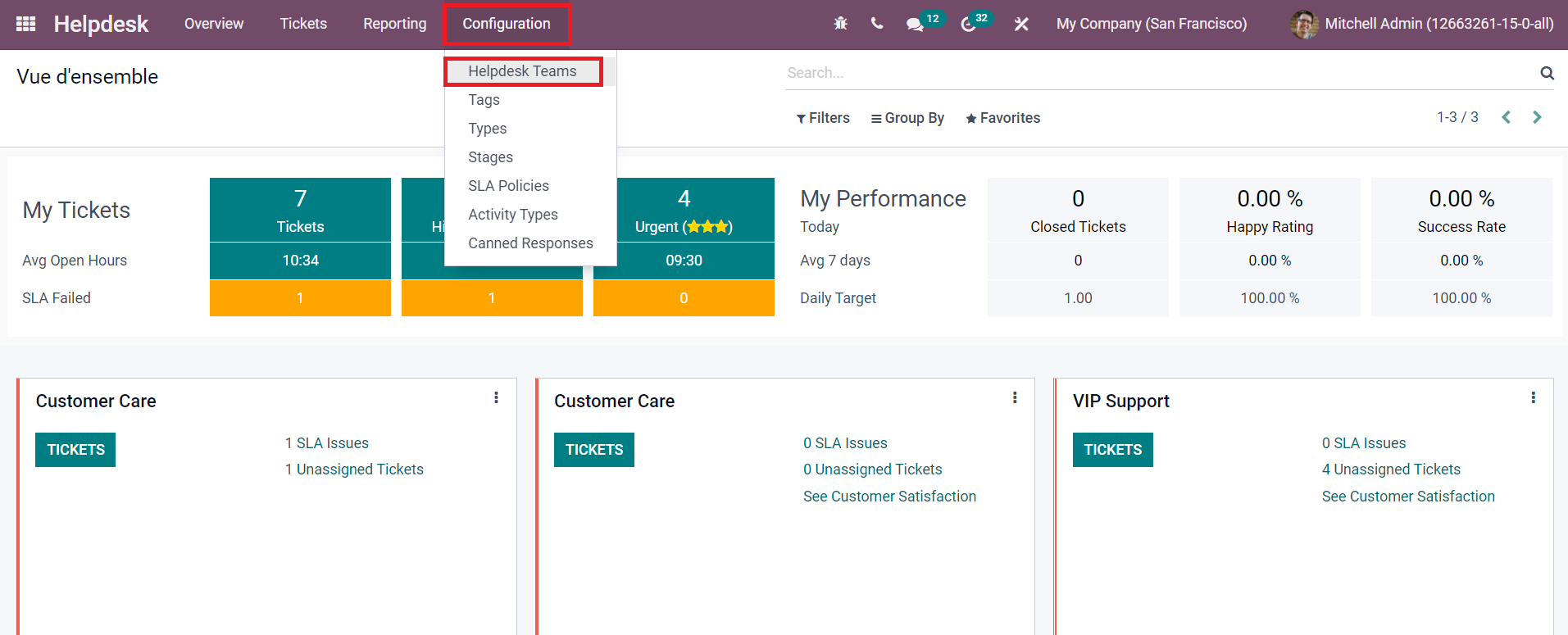Open See Customer Satisfaction on second Customer Care
The image size is (1568, 635).
pos(889,497)
